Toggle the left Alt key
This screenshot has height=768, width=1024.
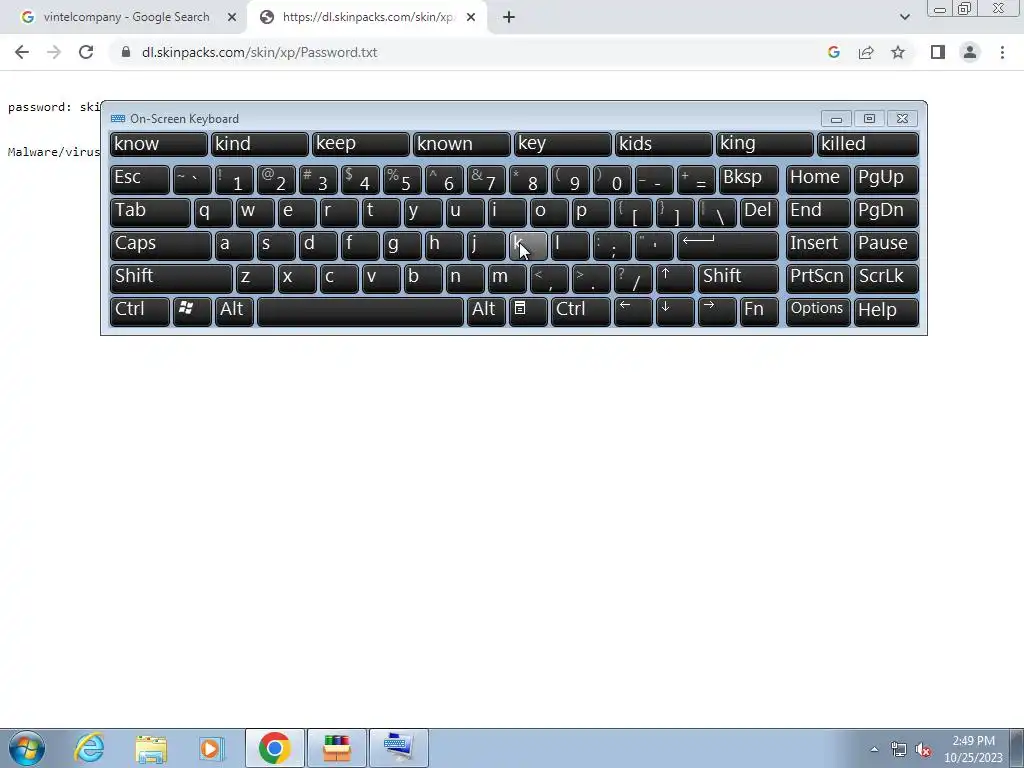click(234, 312)
